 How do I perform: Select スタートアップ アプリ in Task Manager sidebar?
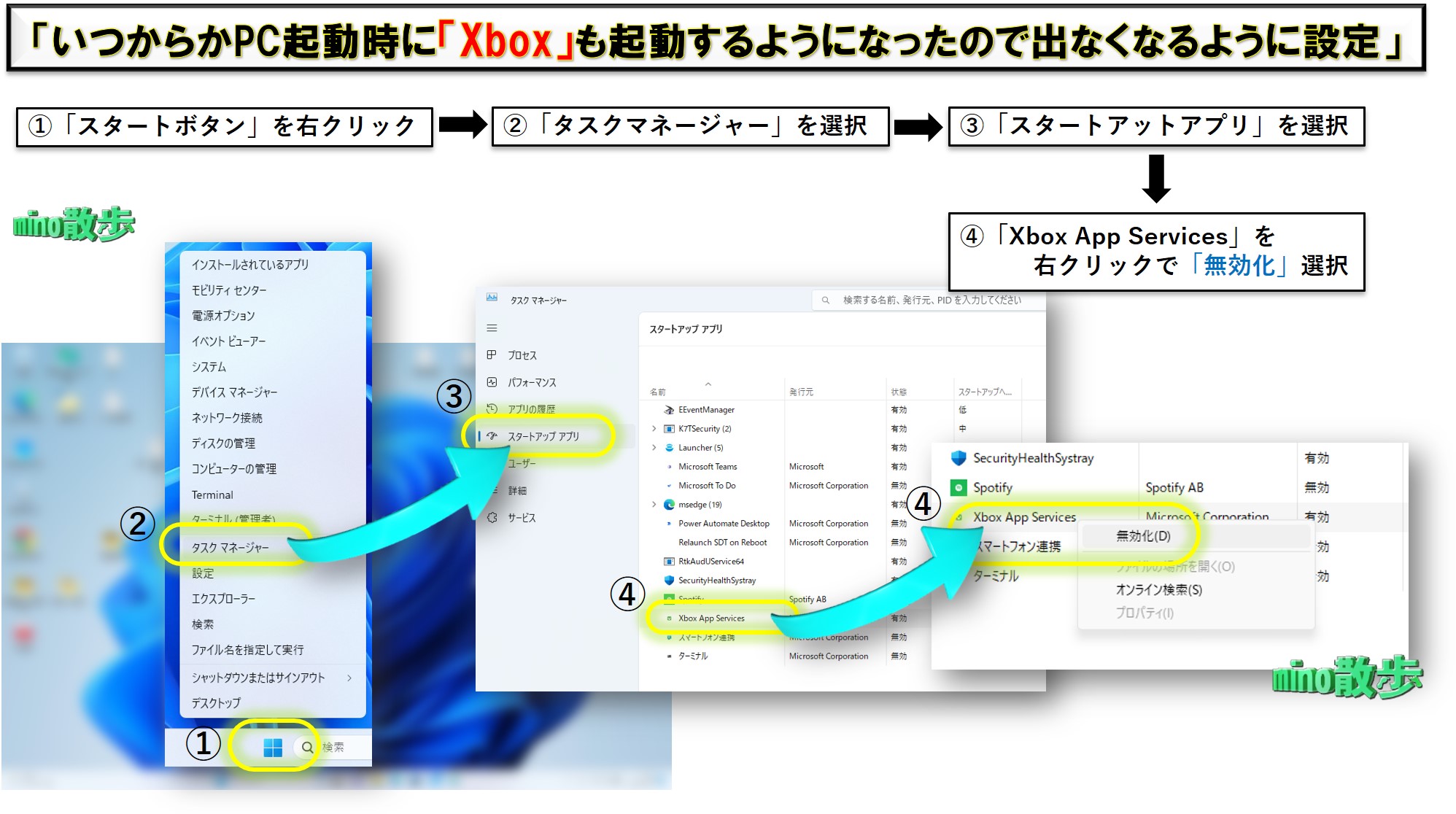(x=543, y=436)
